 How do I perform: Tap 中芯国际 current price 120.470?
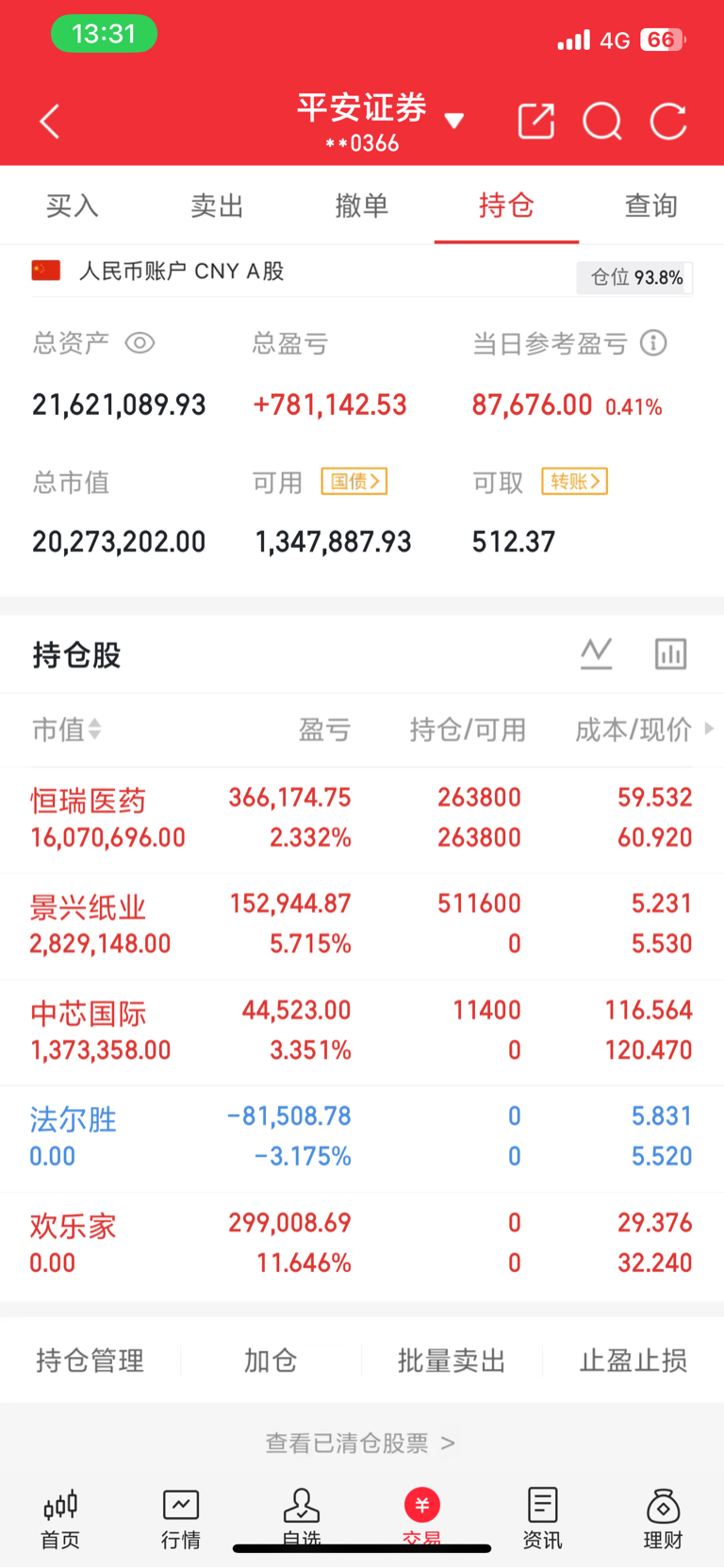click(649, 1050)
